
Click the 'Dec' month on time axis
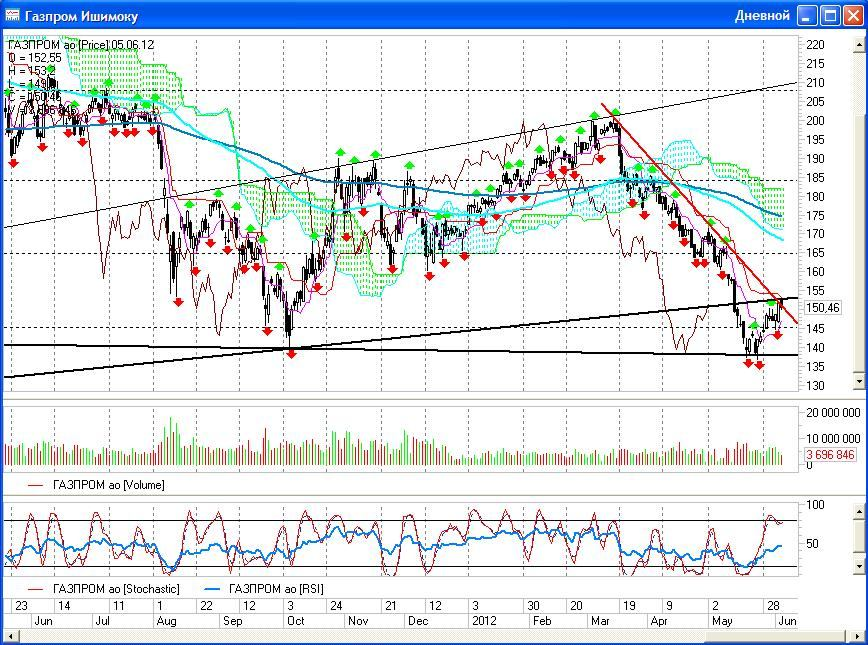[x=418, y=621]
